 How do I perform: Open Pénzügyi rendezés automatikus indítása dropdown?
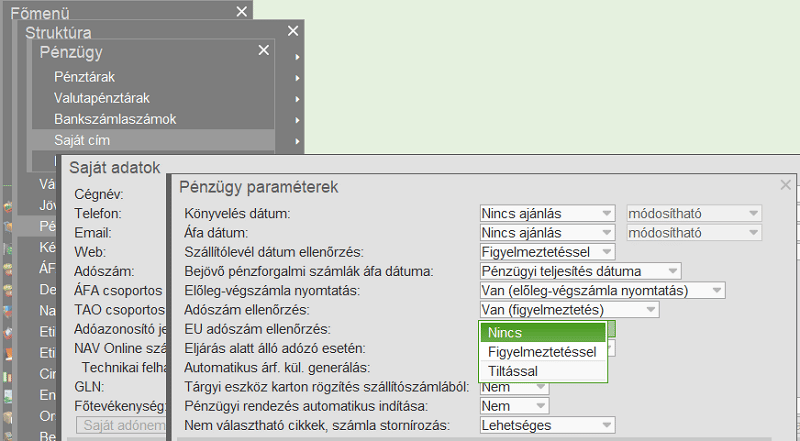coord(514,406)
